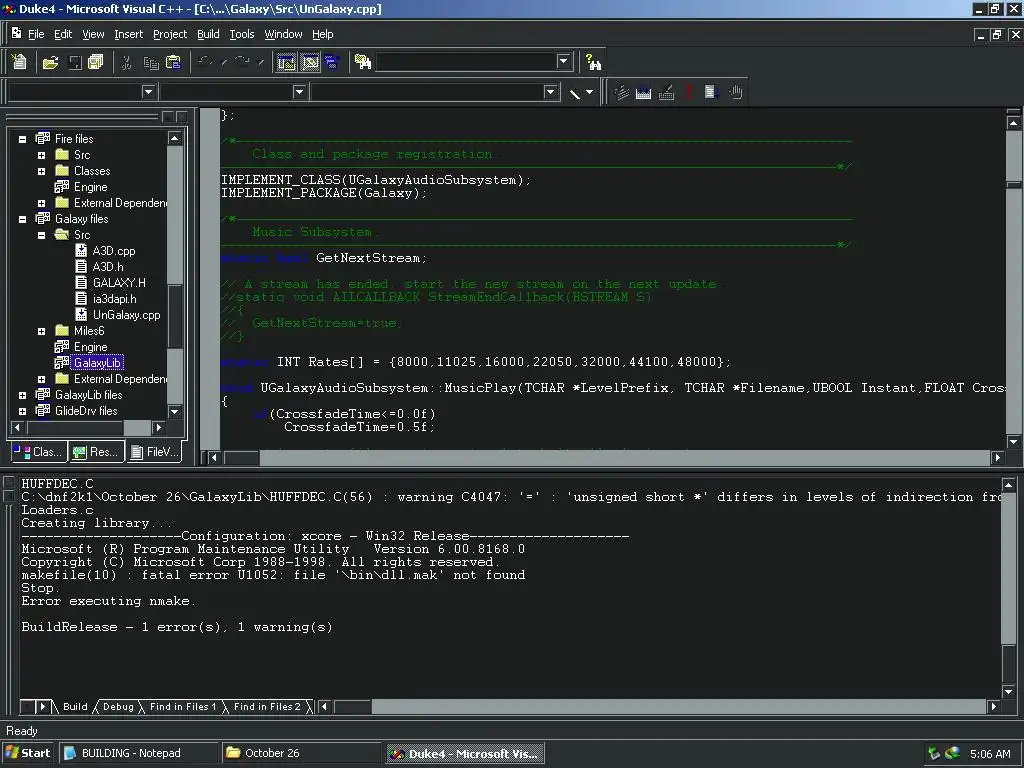Viewport: 1024px width, 768px height.
Task: Click the workspace tree scroll-down arrow
Action: click(174, 411)
